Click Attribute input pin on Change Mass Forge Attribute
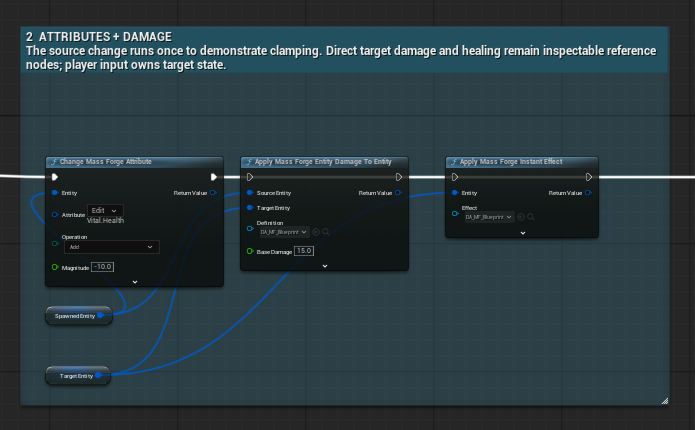Viewport: 695px width, 430px height. pos(55,215)
